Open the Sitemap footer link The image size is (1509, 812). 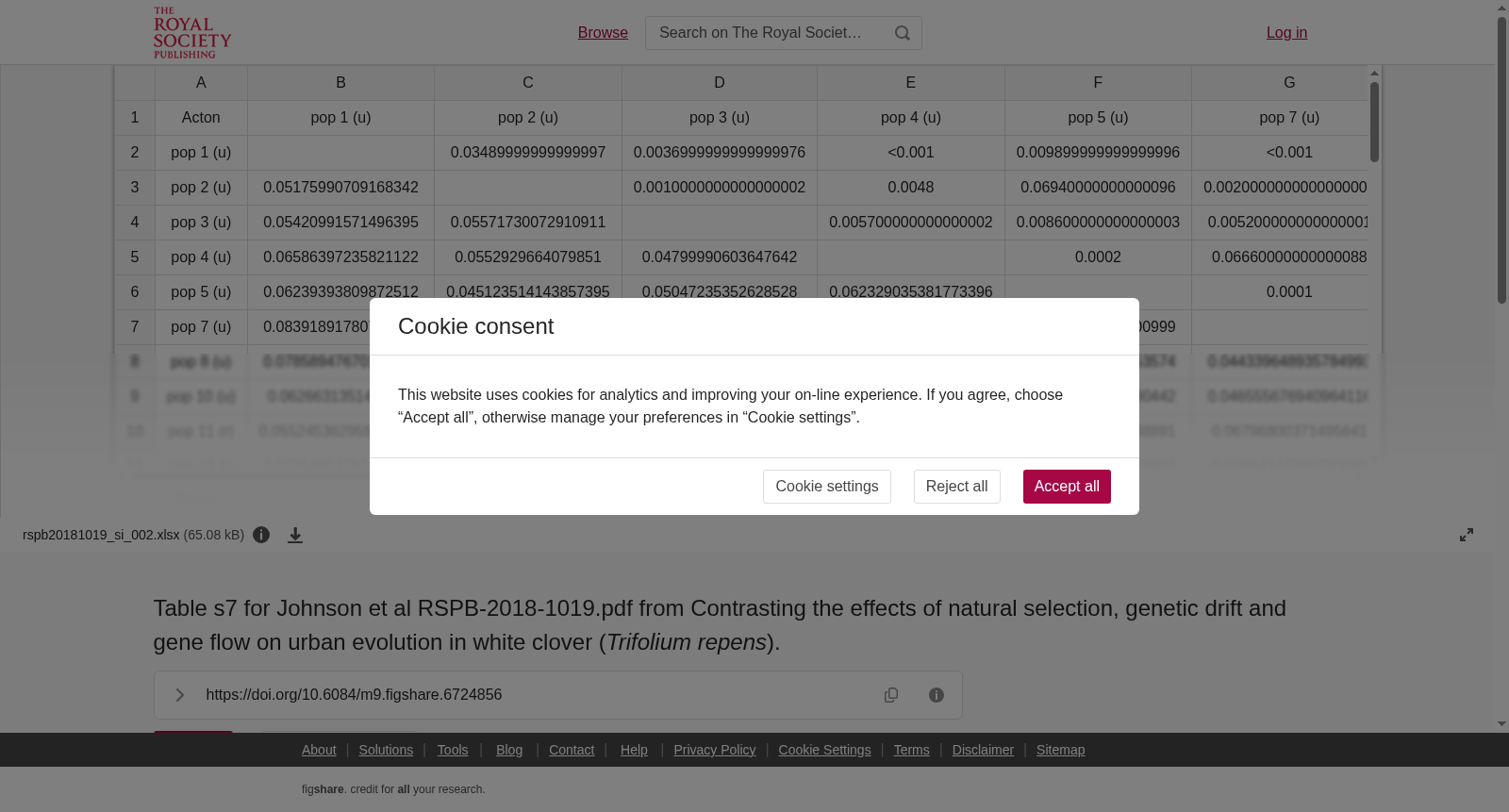point(1060,750)
